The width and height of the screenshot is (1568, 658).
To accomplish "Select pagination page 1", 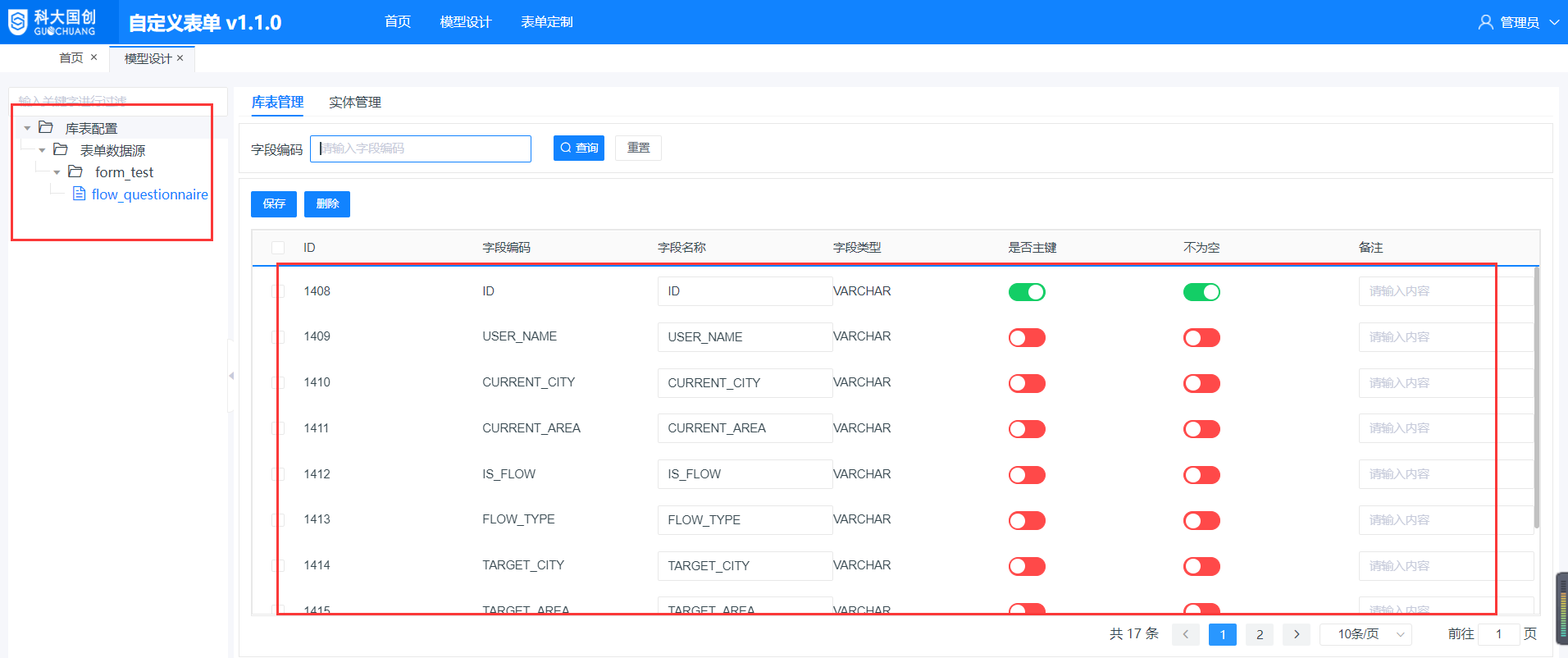I will point(1223,634).
